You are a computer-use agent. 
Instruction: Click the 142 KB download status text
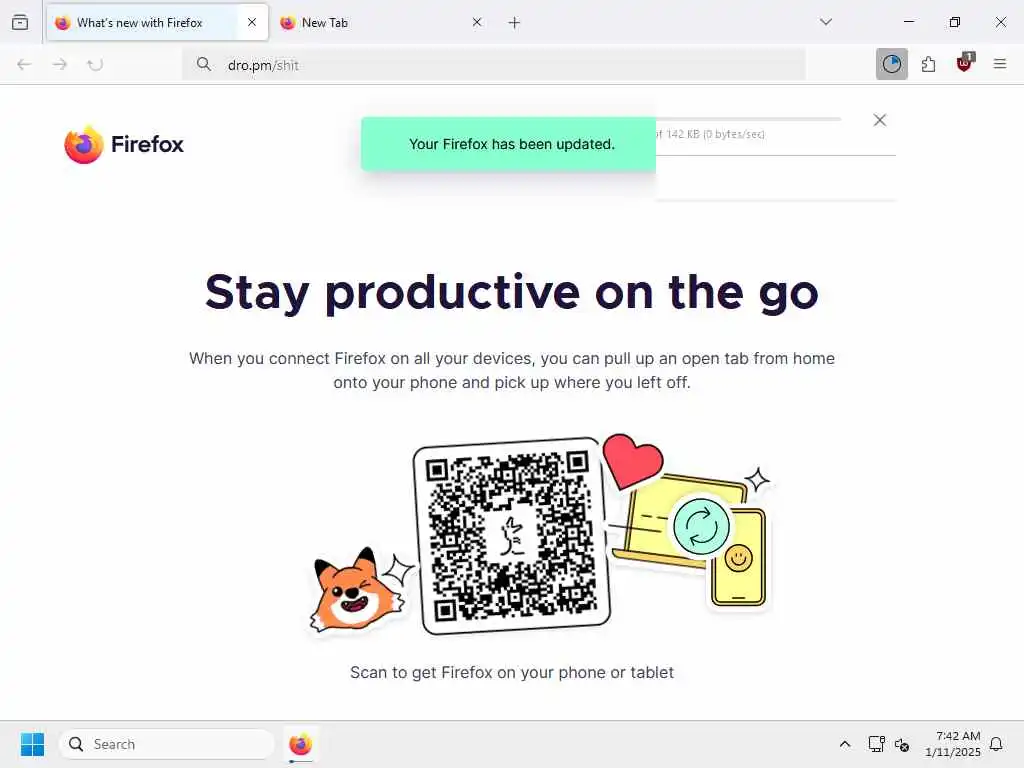[711, 134]
